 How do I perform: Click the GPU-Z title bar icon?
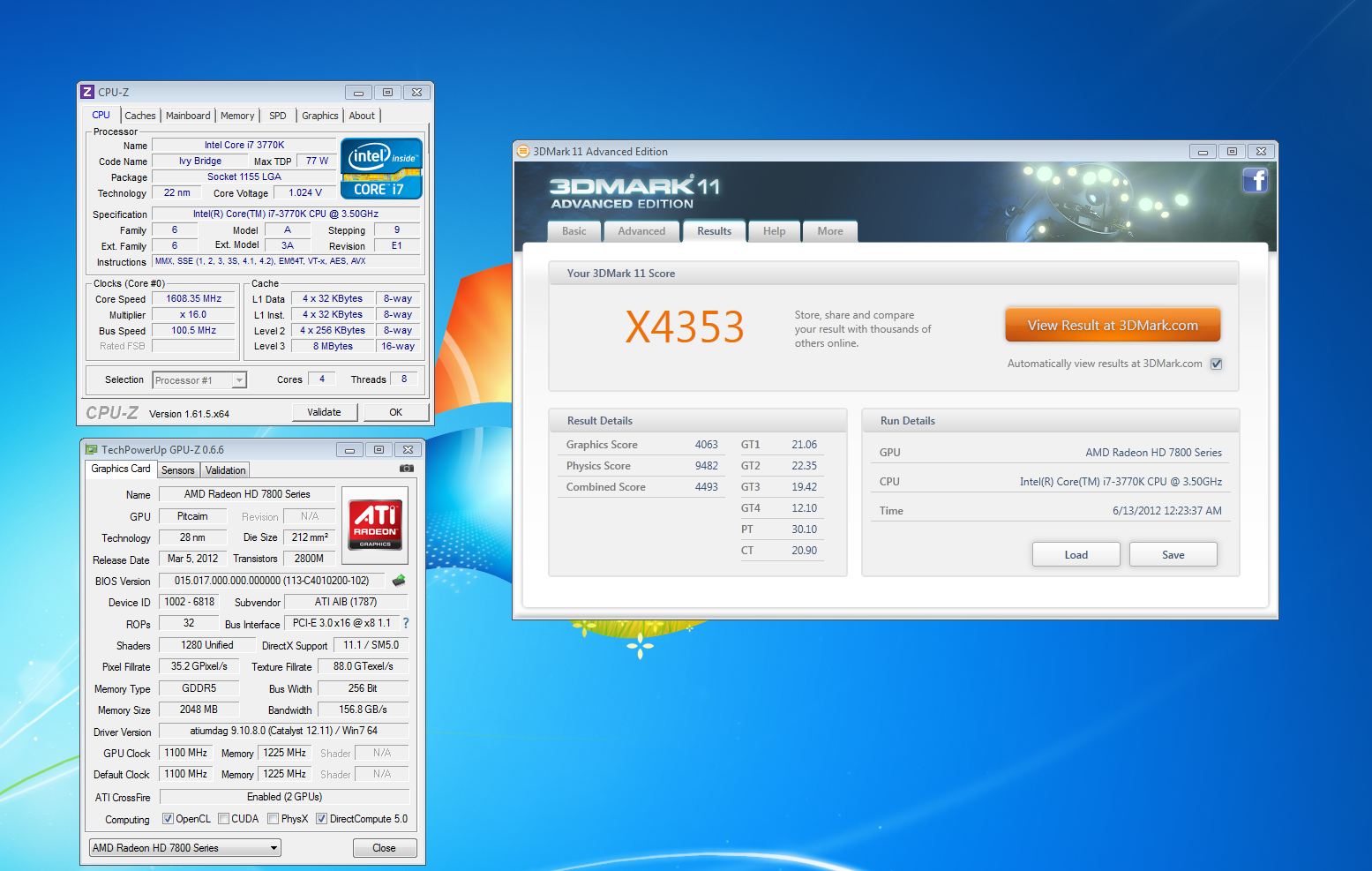coord(92,449)
